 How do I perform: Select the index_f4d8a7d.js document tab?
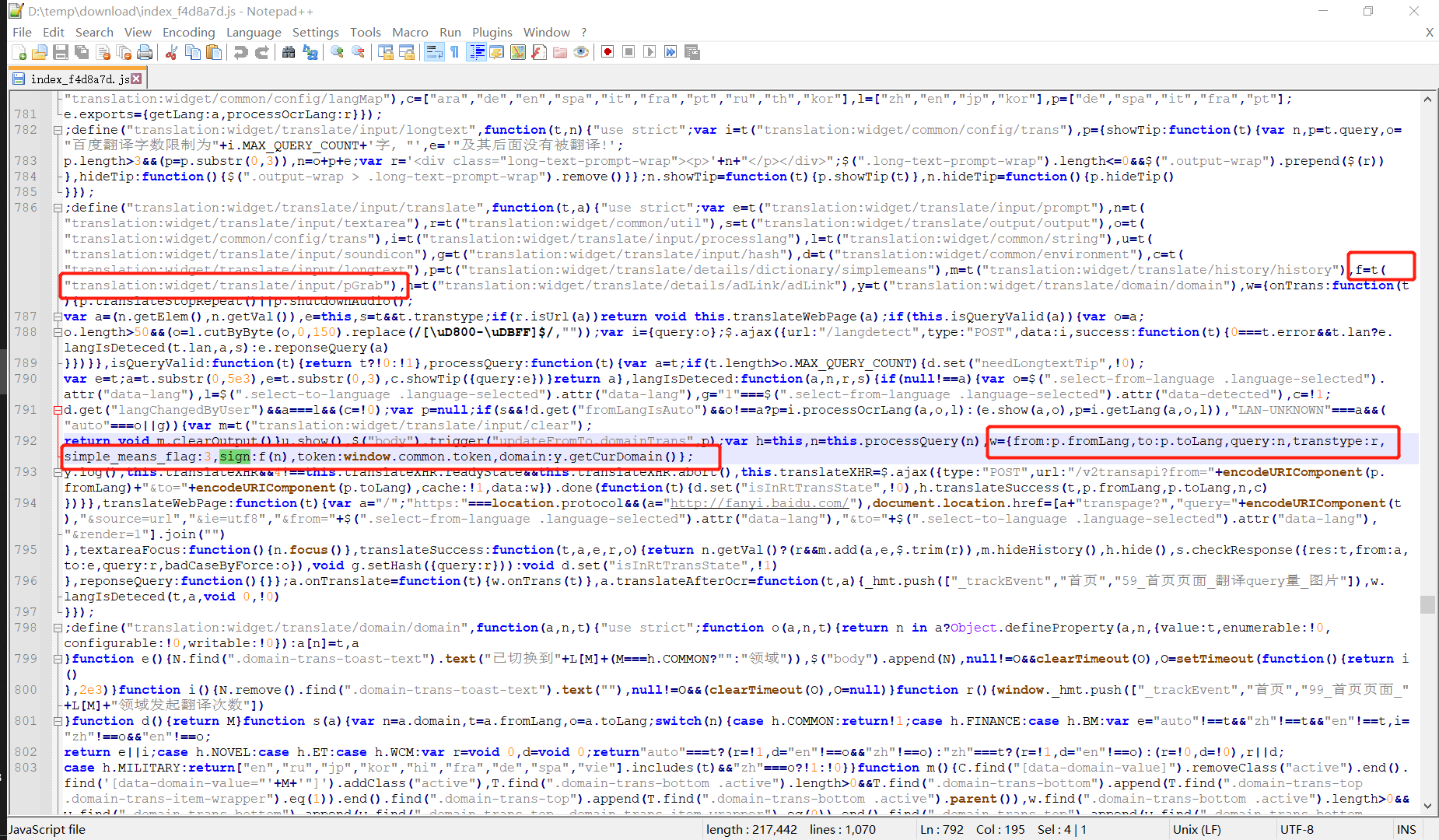[78, 79]
